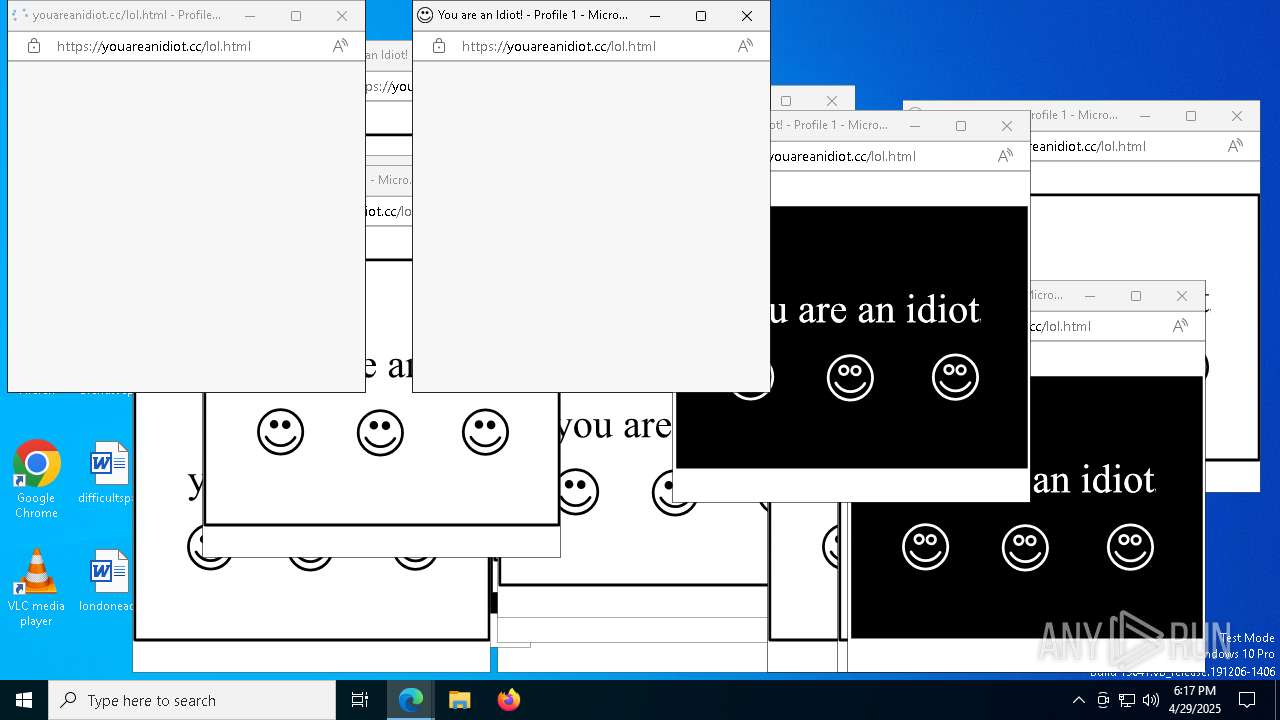Viewport: 1280px width, 720px height.
Task: Maximize the loading youareanidiot.cc/lol.html window
Action: coord(296,16)
